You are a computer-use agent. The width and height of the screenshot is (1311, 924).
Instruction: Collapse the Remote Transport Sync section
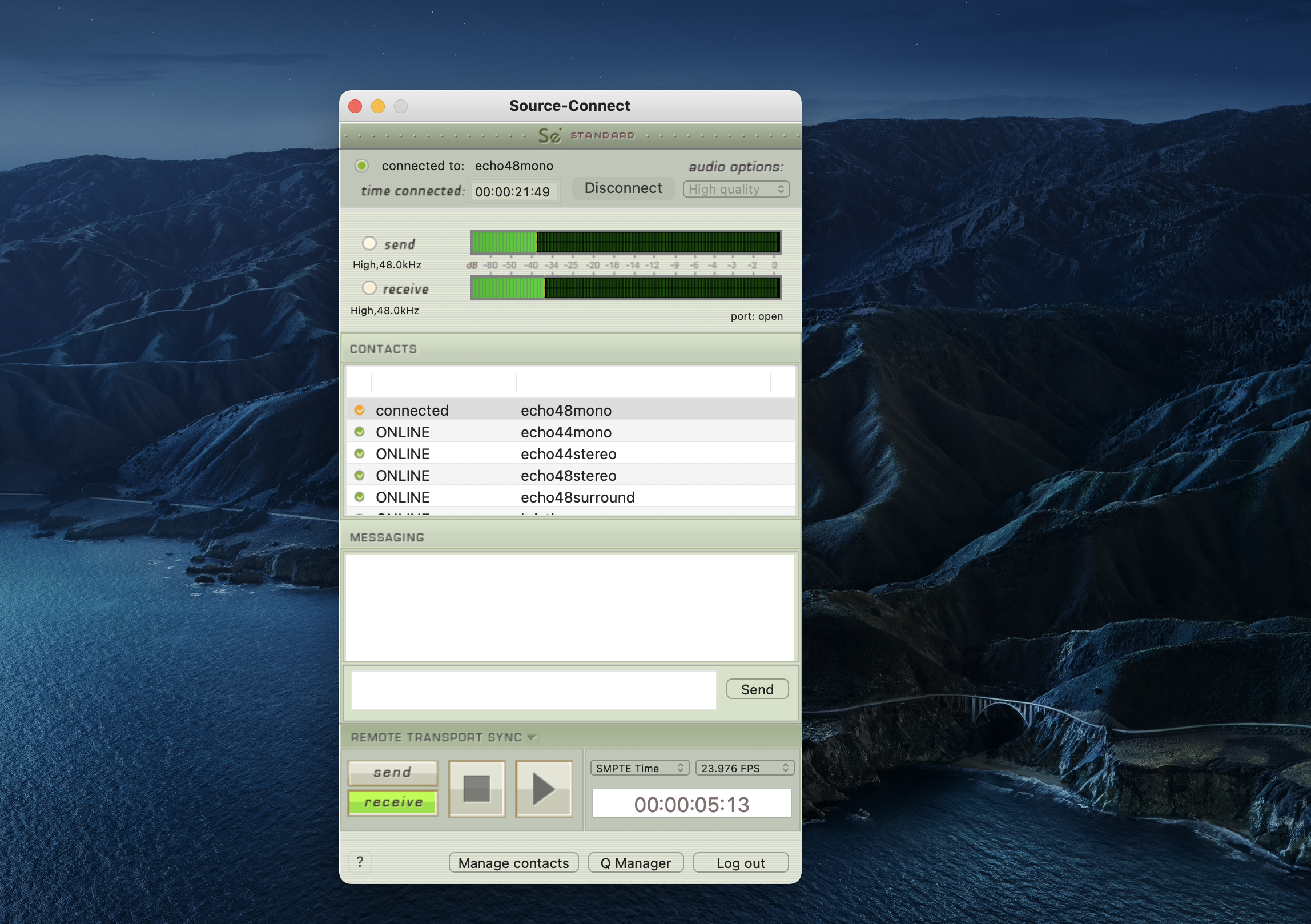[532, 737]
